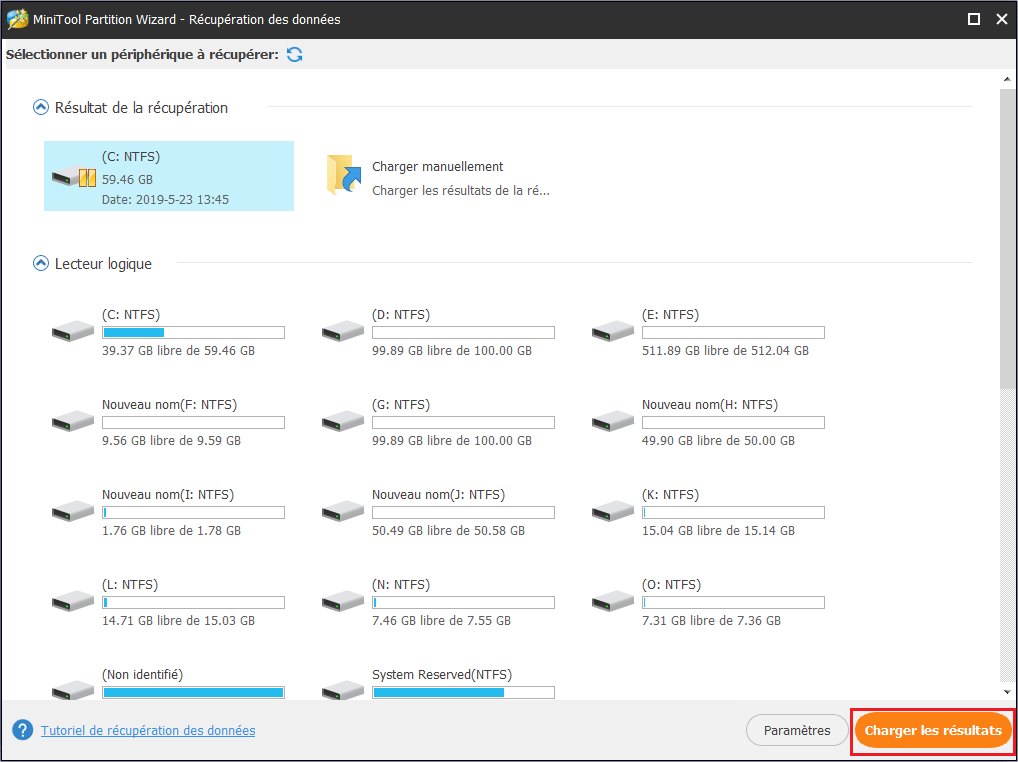Click the scrollbar down arrow

(1006, 692)
